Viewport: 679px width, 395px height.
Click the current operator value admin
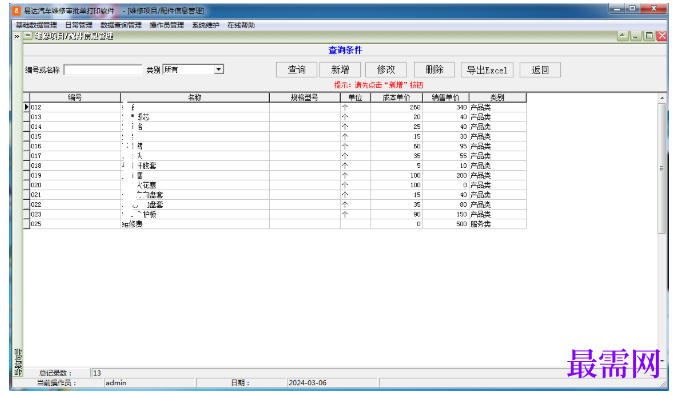click(x=116, y=382)
